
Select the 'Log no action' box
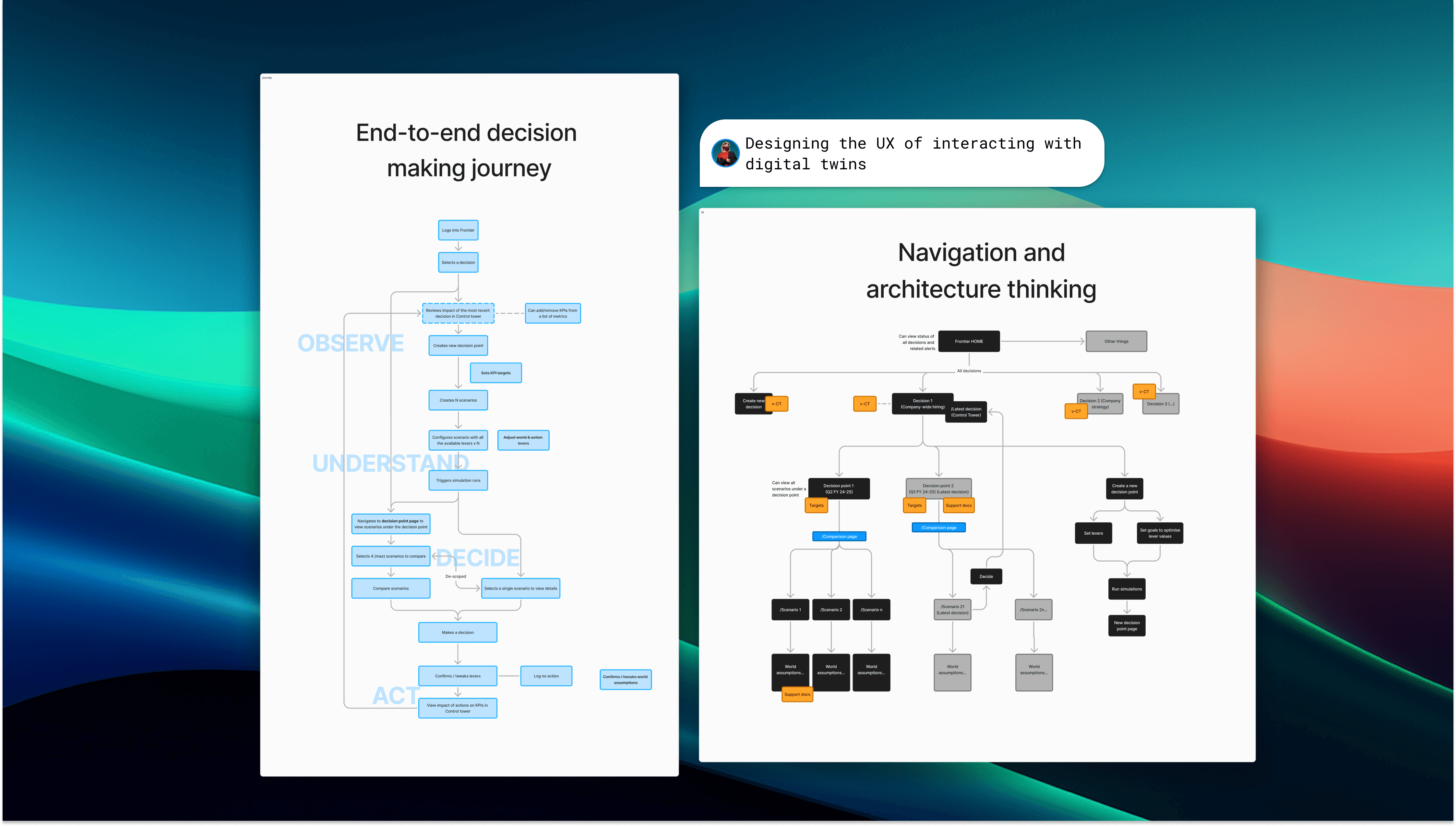pos(546,676)
